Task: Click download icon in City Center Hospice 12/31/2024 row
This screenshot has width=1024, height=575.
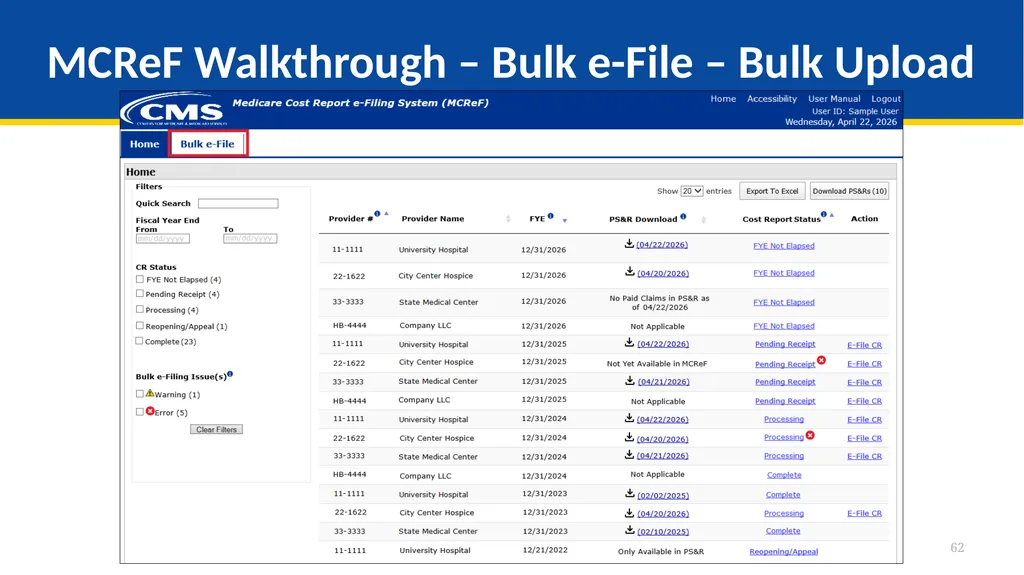Action: 629,437
